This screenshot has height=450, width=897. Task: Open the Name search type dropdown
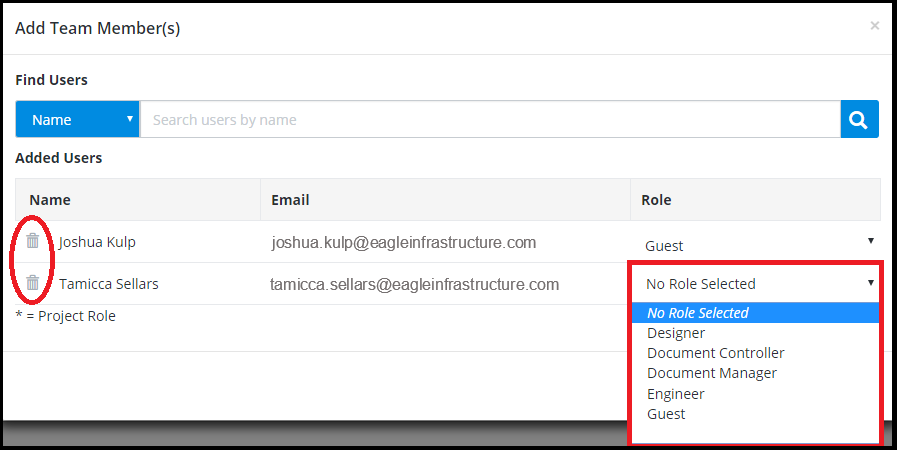point(77,120)
